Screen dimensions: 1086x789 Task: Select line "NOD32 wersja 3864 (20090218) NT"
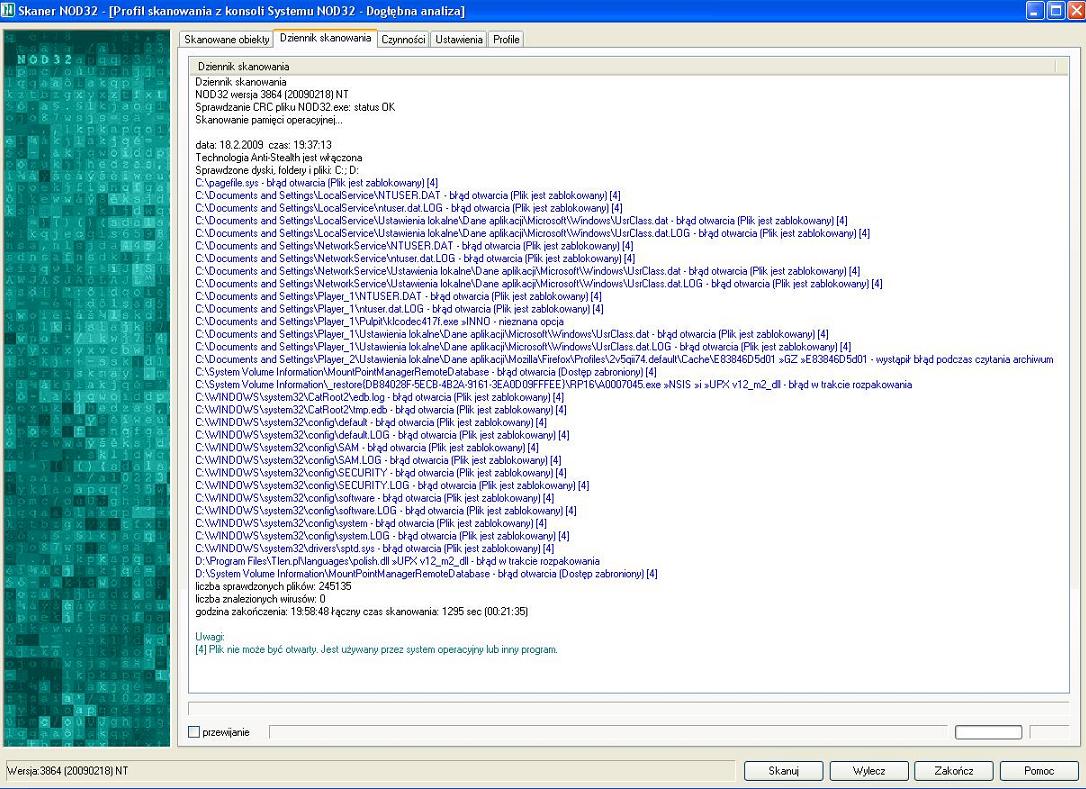point(272,94)
